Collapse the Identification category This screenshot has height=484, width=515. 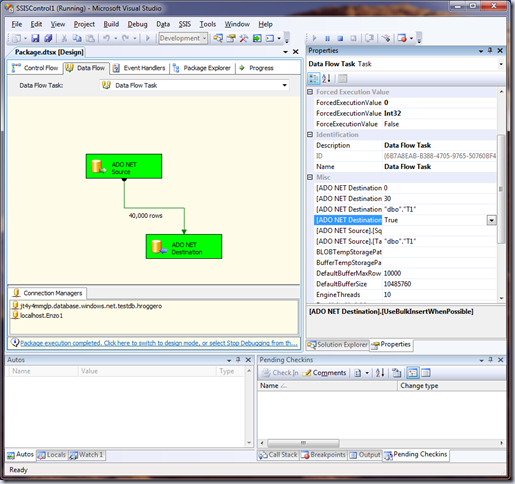[310, 134]
